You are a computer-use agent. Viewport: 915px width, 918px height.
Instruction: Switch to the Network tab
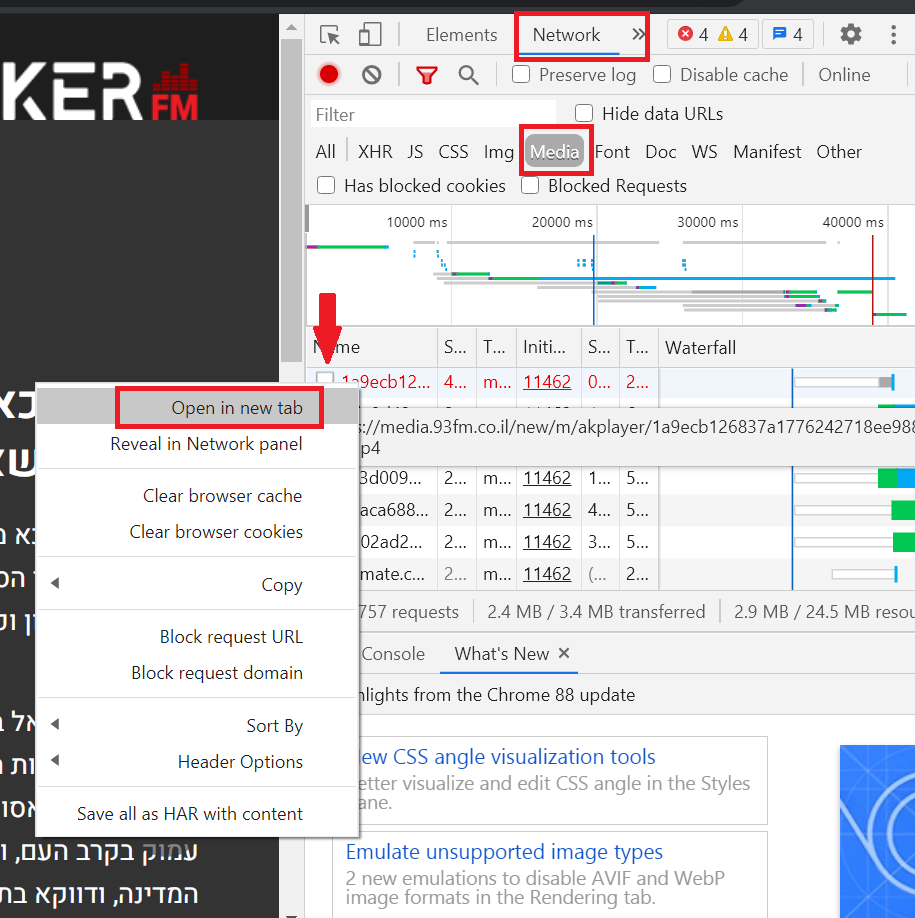566,35
